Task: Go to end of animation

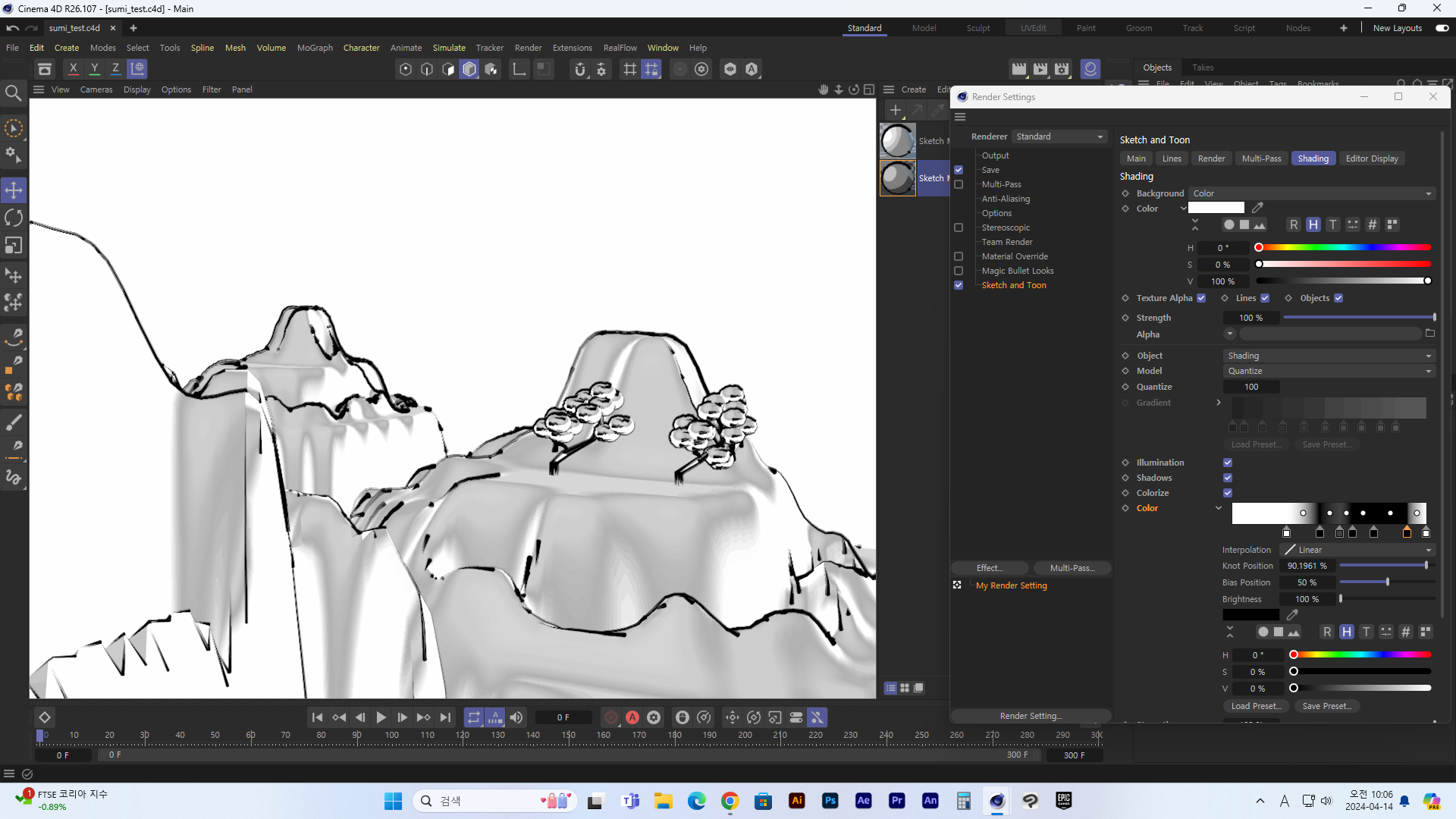Action: [x=445, y=717]
